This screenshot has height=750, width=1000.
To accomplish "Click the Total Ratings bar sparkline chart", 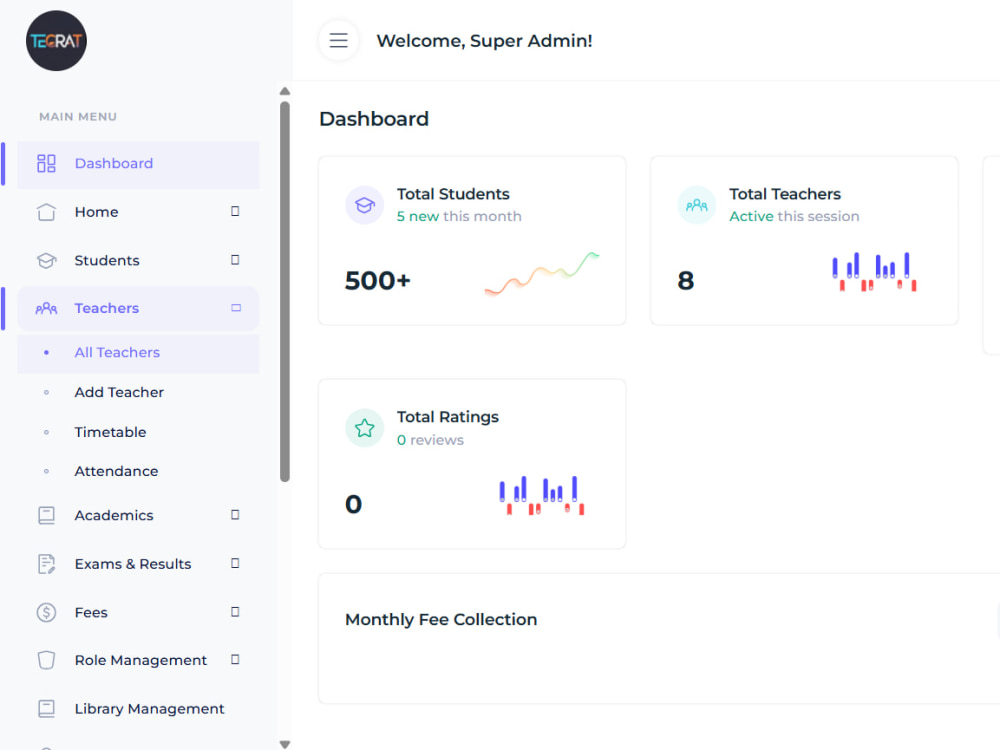I will 541,496.
